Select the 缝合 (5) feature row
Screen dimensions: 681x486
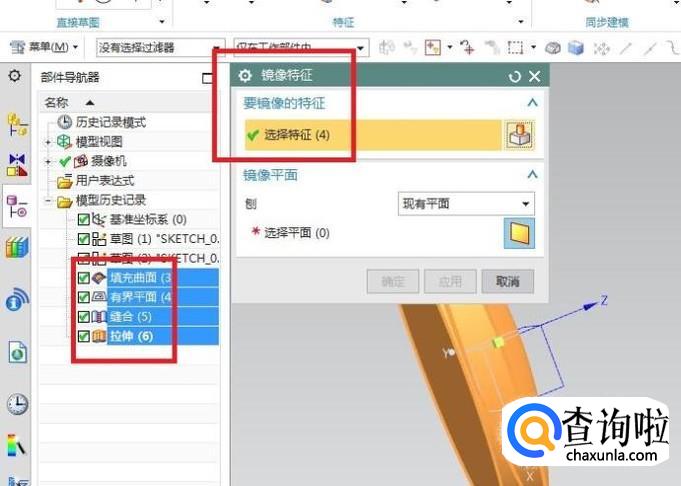(x=163, y=317)
